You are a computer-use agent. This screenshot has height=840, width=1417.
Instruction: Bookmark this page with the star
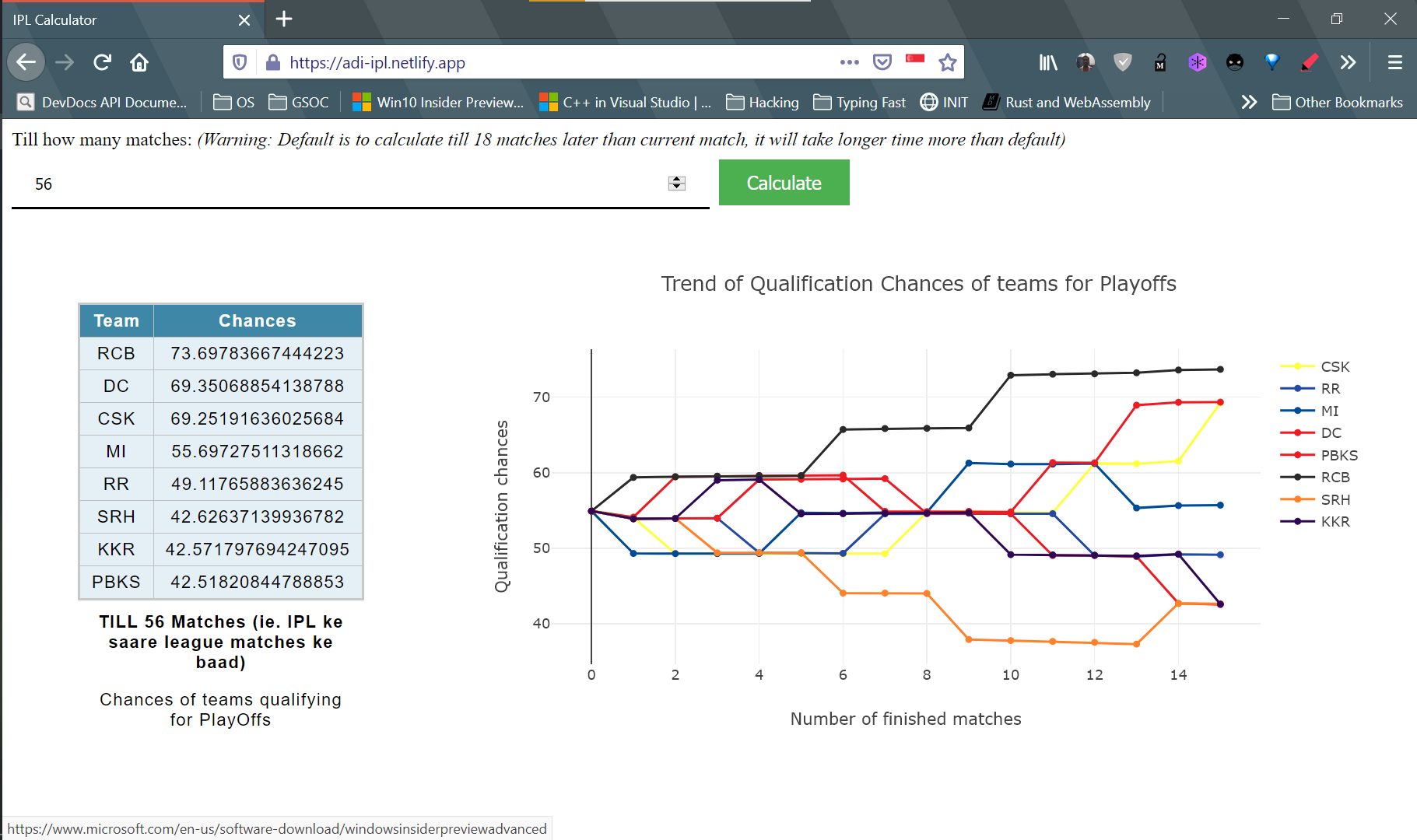pos(947,62)
